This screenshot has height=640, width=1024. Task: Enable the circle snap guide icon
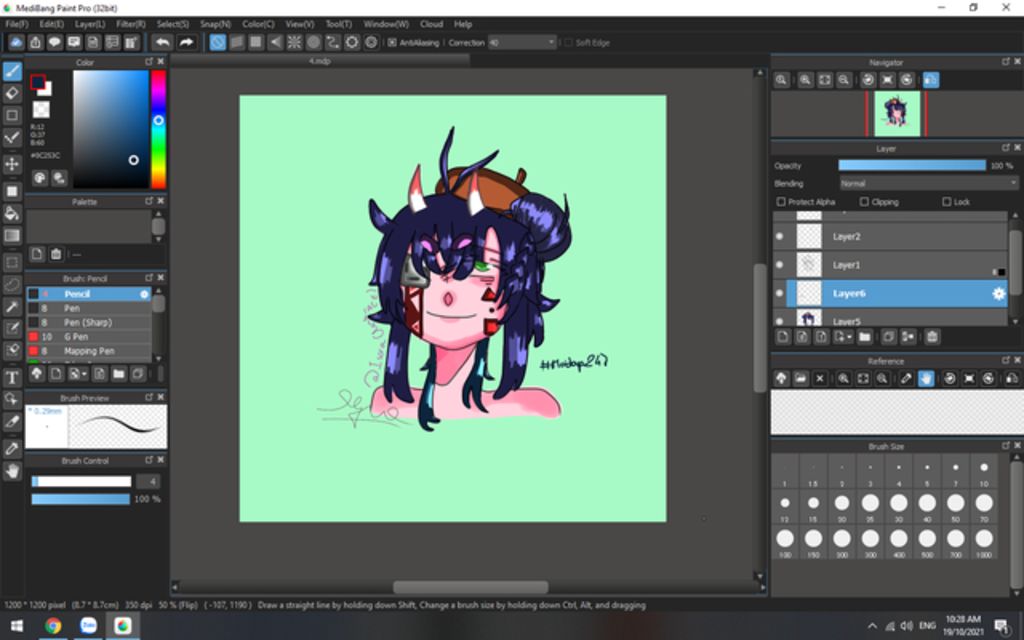click(313, 42)
